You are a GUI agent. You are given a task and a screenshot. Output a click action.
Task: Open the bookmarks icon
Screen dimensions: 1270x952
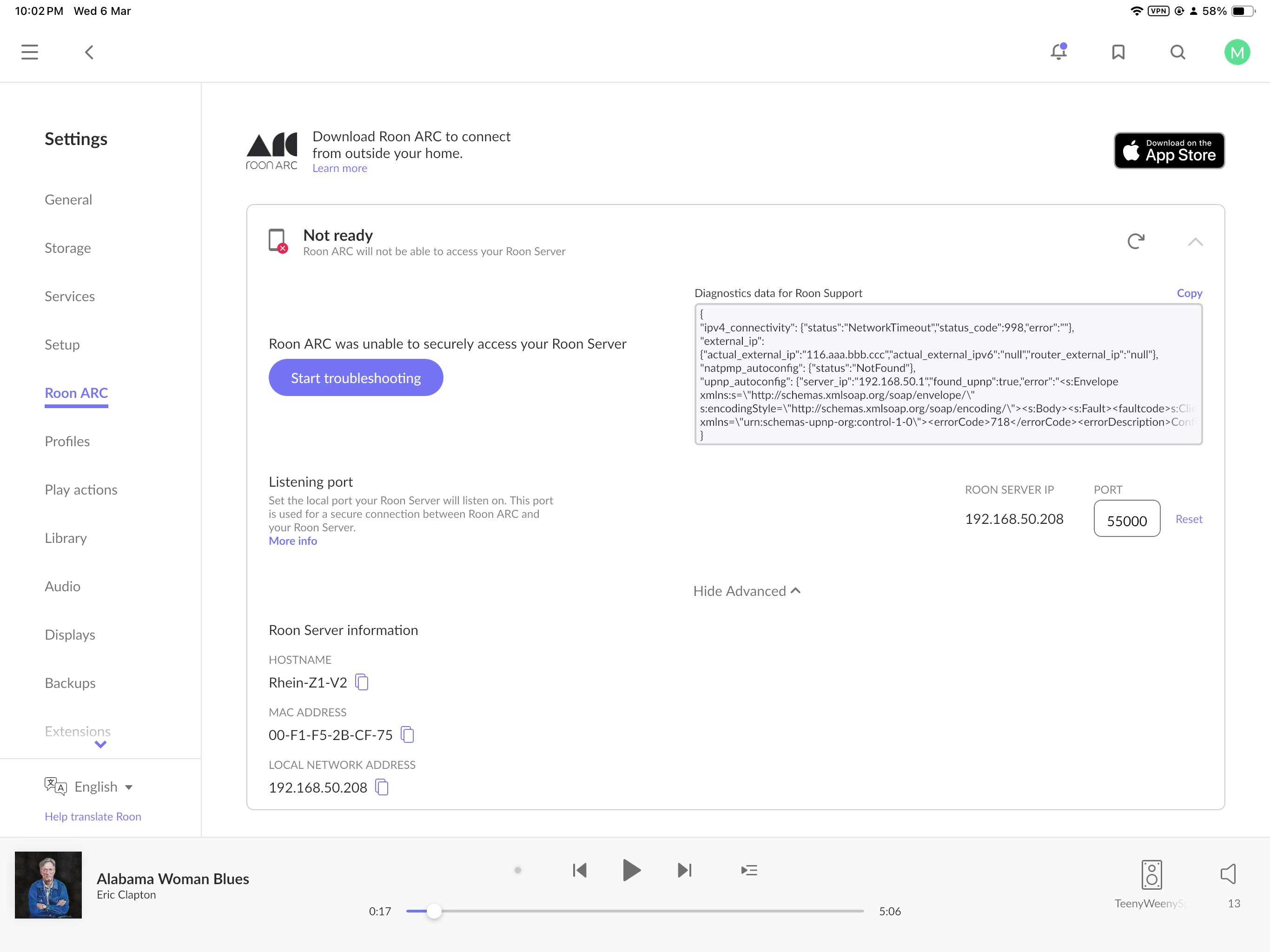tap(1118, 52)
